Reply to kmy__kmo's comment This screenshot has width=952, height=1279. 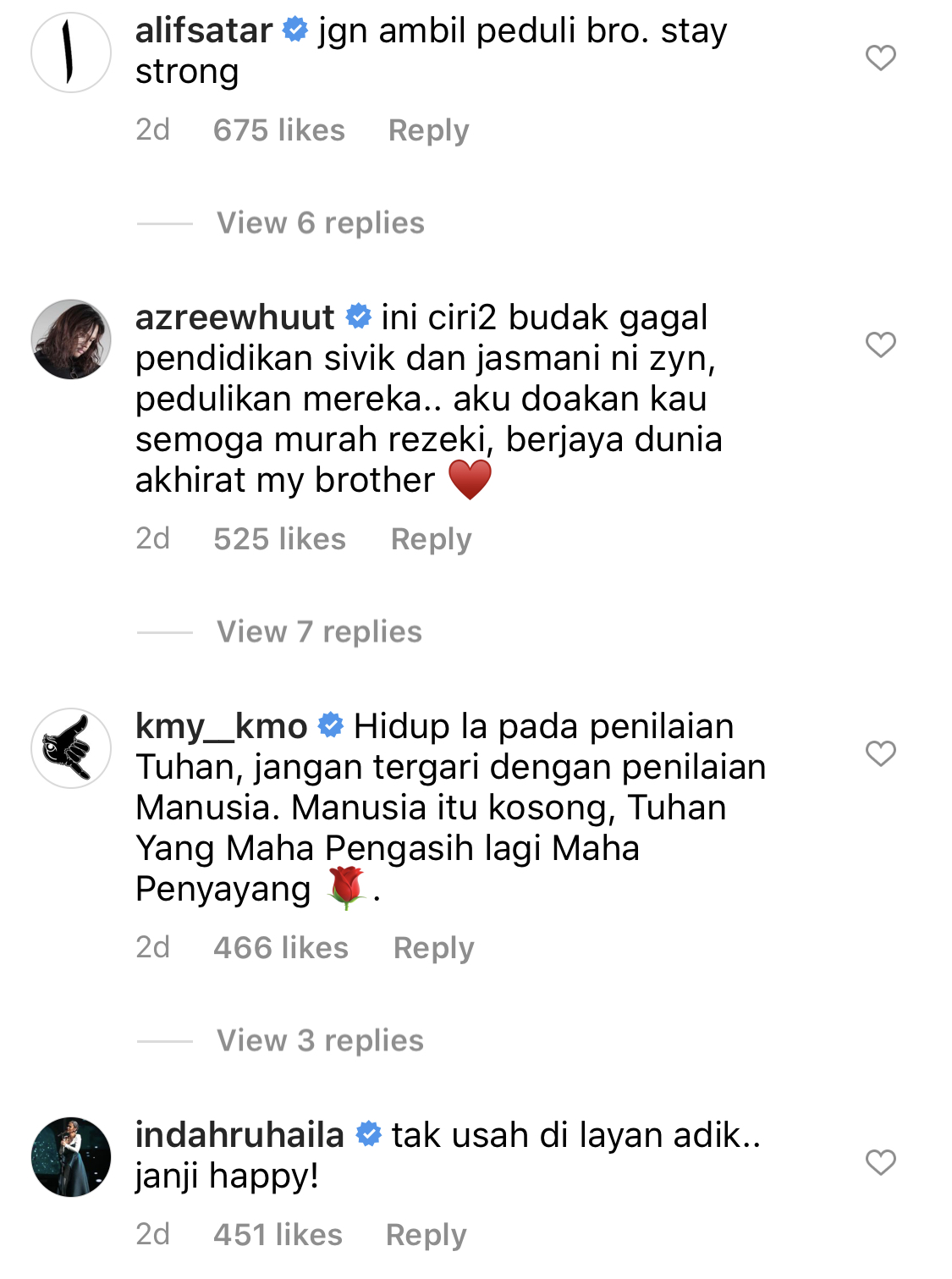click(x=433, y=948)
